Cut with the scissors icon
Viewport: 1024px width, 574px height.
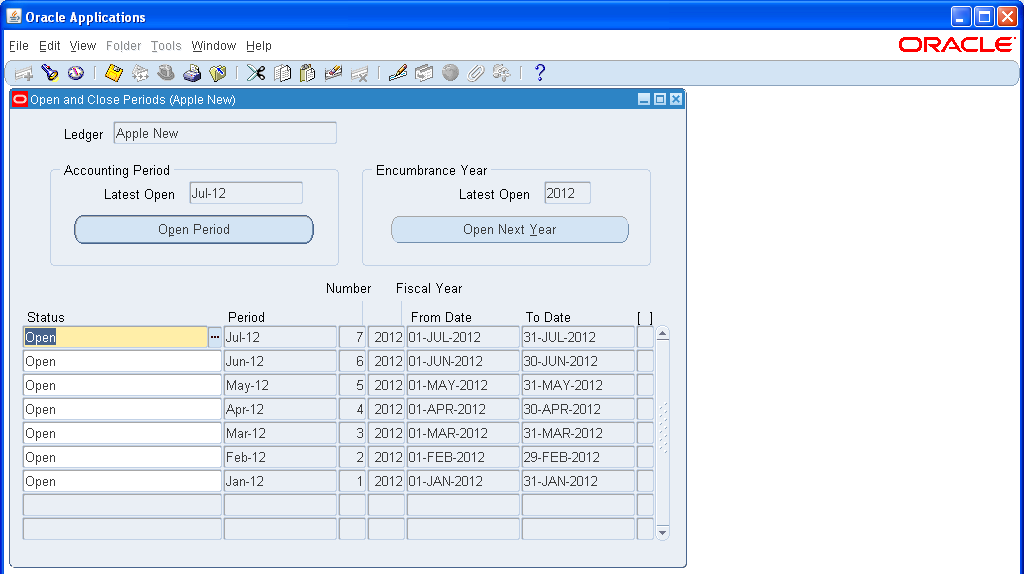[256, 73]
